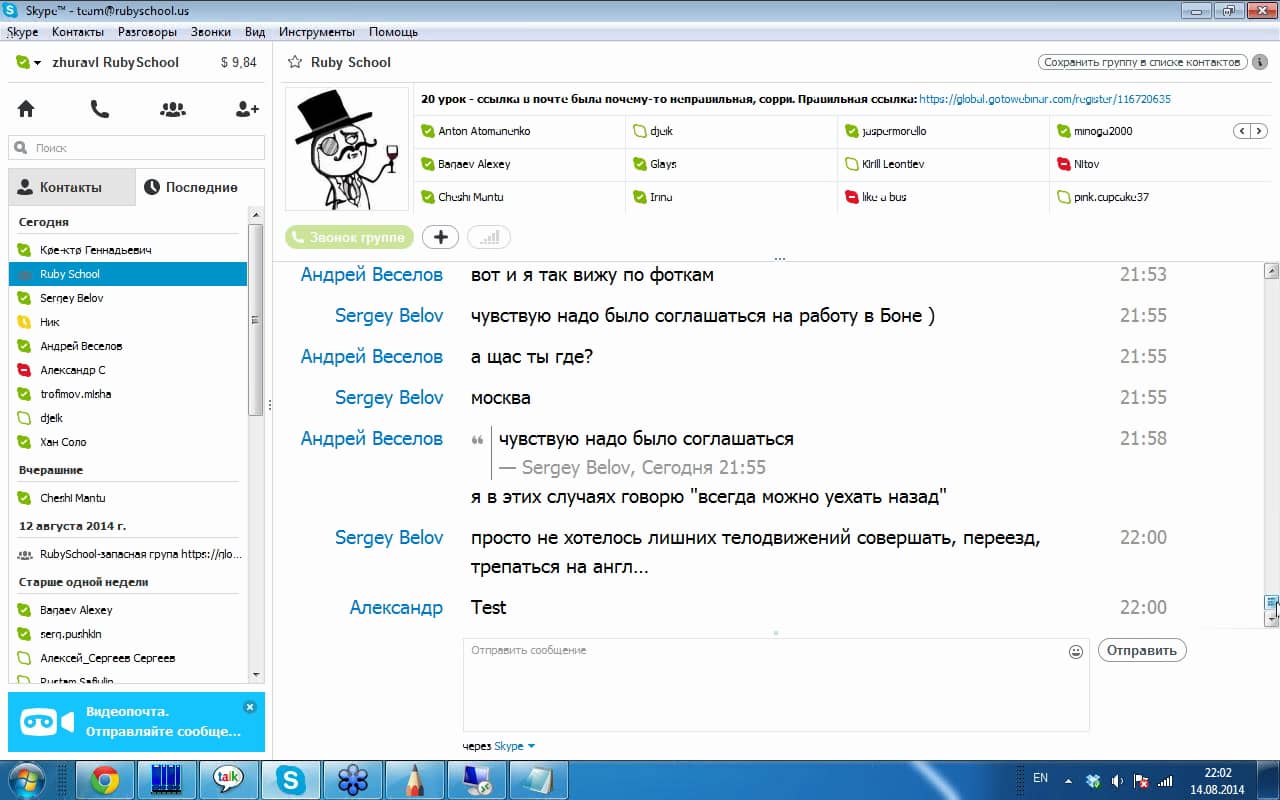Click the $ 9,84 Skype credit balance
Screen dimensions: 1280x800
tap(238, 62)
